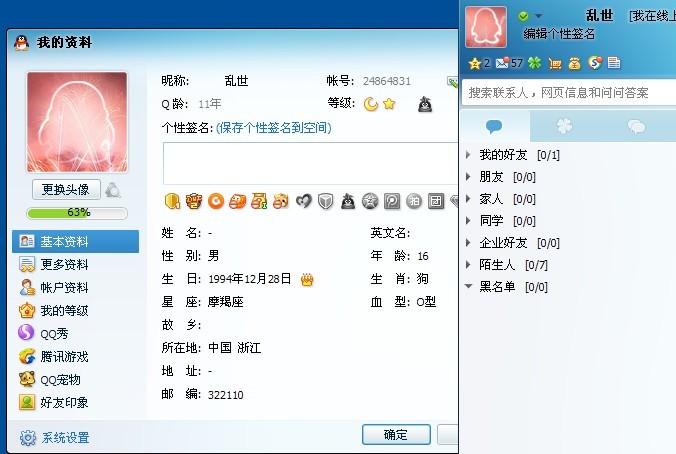The image size is (676, 454).
Task: Click the location value 中国 浙江
Action: [235, 348]
